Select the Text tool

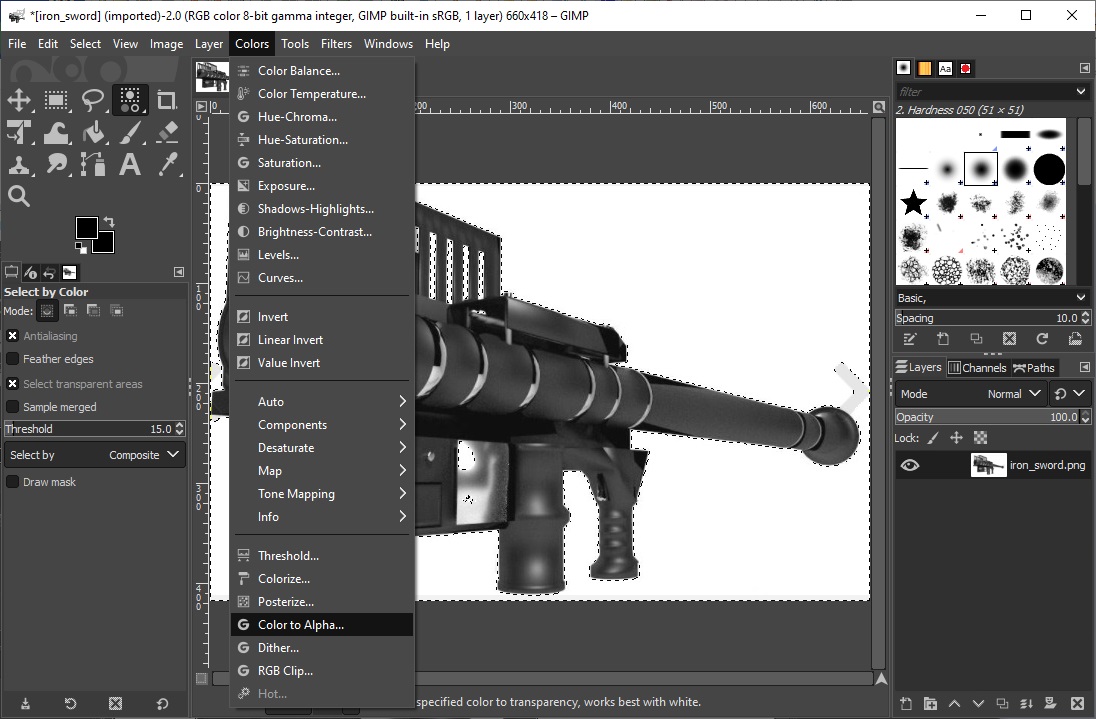coord(130,165)
